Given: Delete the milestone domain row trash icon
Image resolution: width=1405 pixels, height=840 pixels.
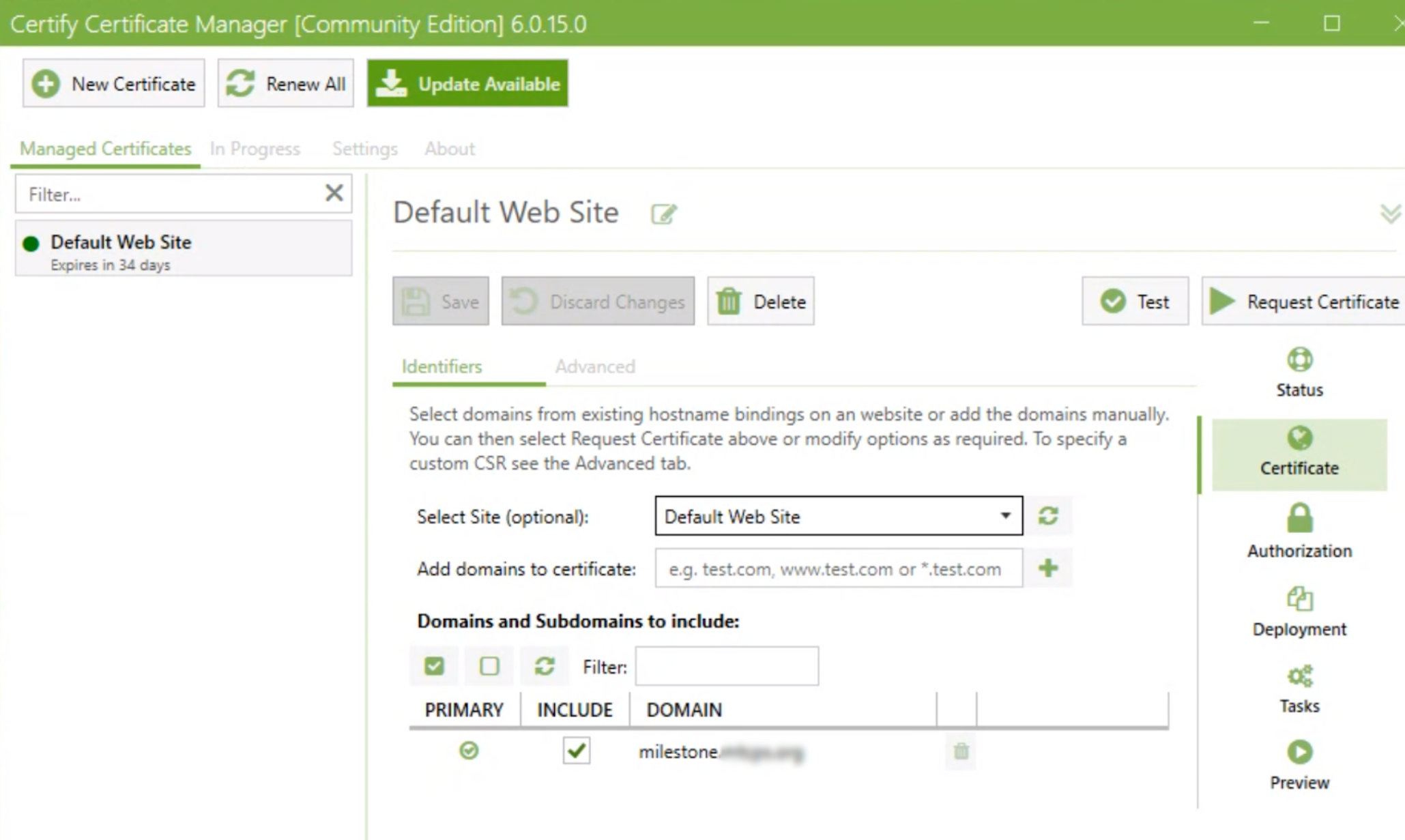Looking at the screenshot, I should coord(961,751).
